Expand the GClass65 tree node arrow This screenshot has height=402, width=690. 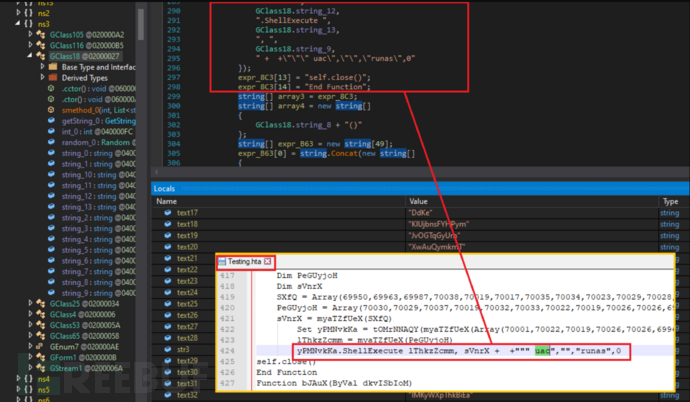tap(30, 336)
